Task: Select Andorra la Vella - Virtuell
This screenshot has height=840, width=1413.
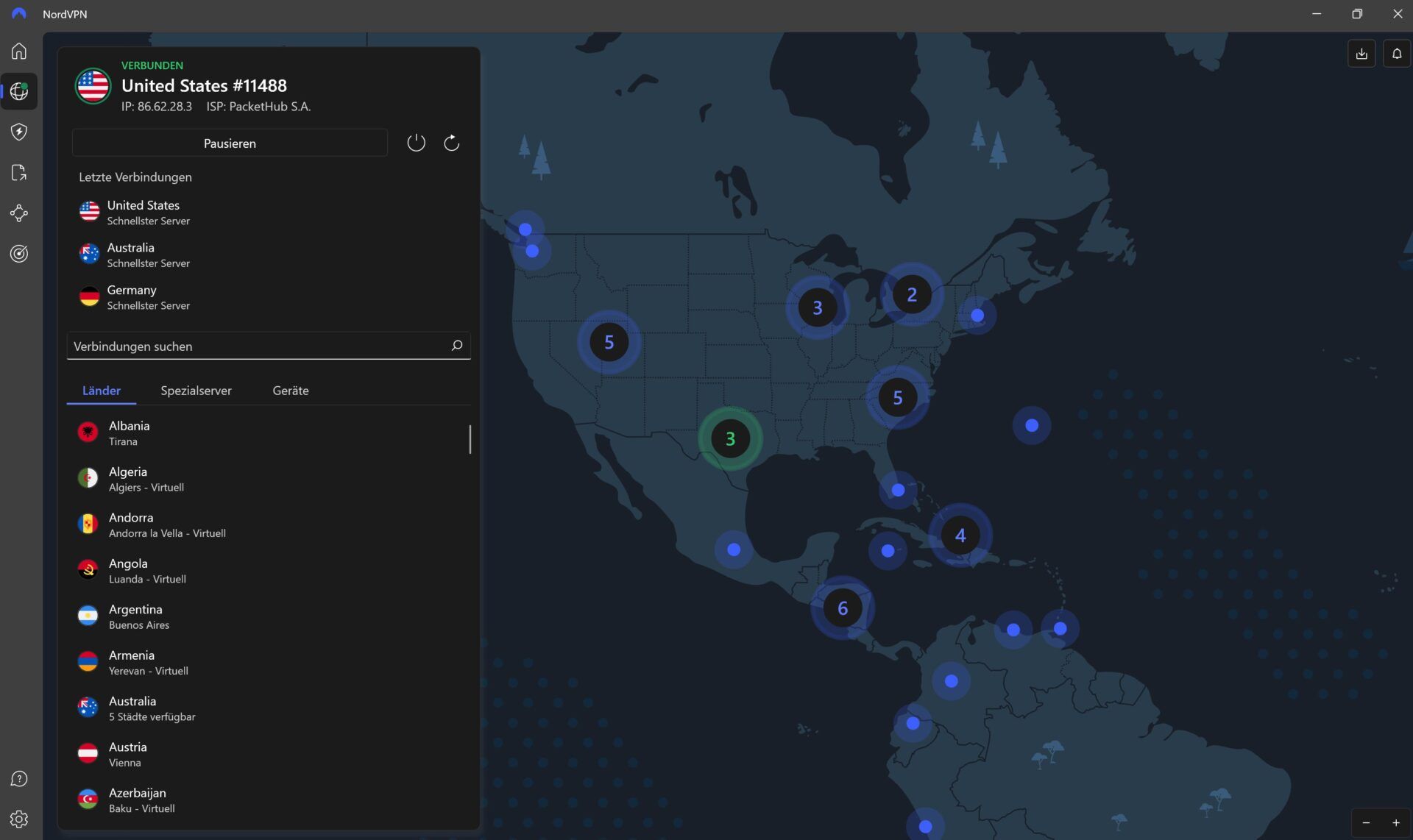Action: point(267,524)
